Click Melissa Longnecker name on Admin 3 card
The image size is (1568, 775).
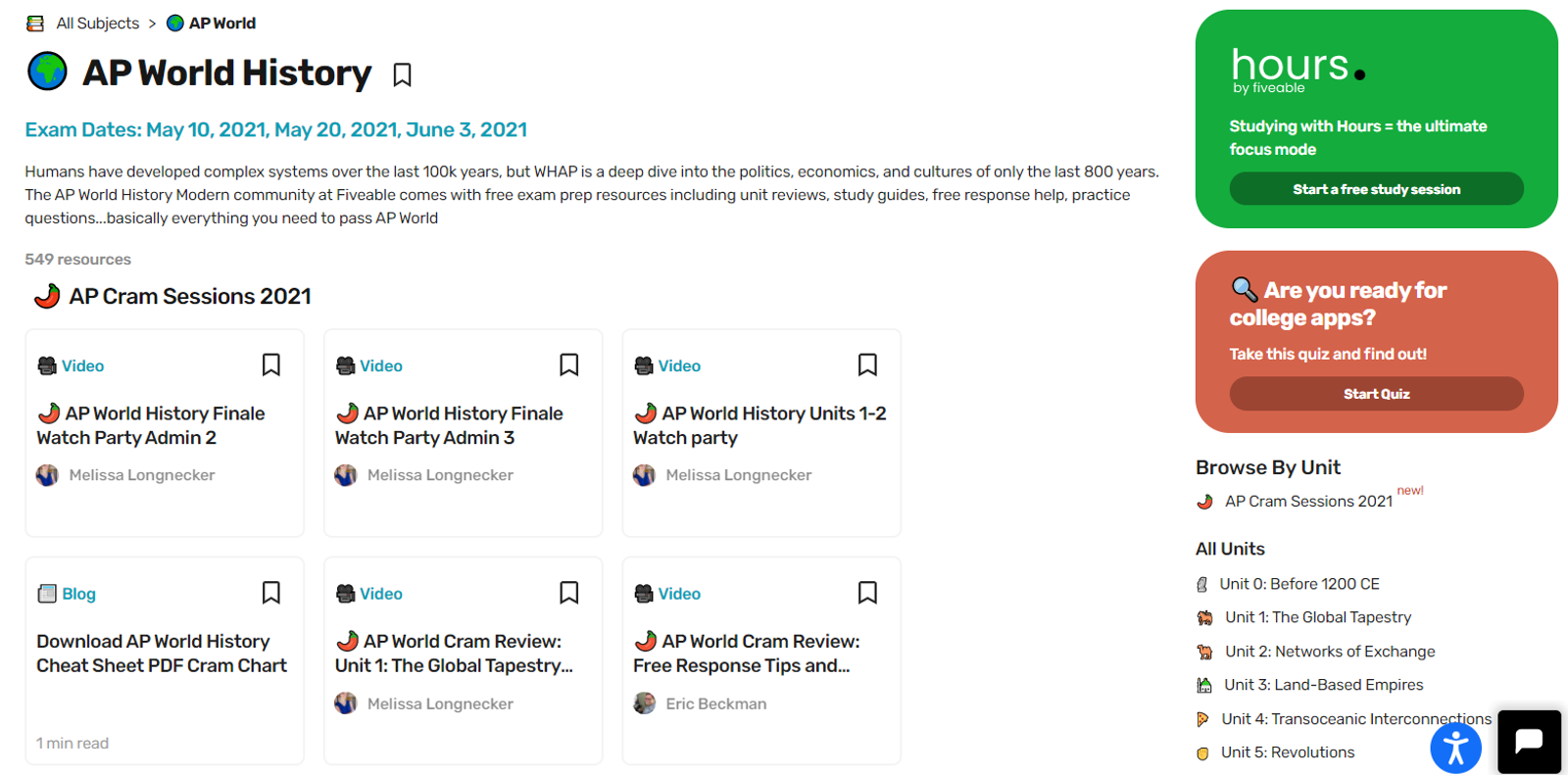click(440, 475)
